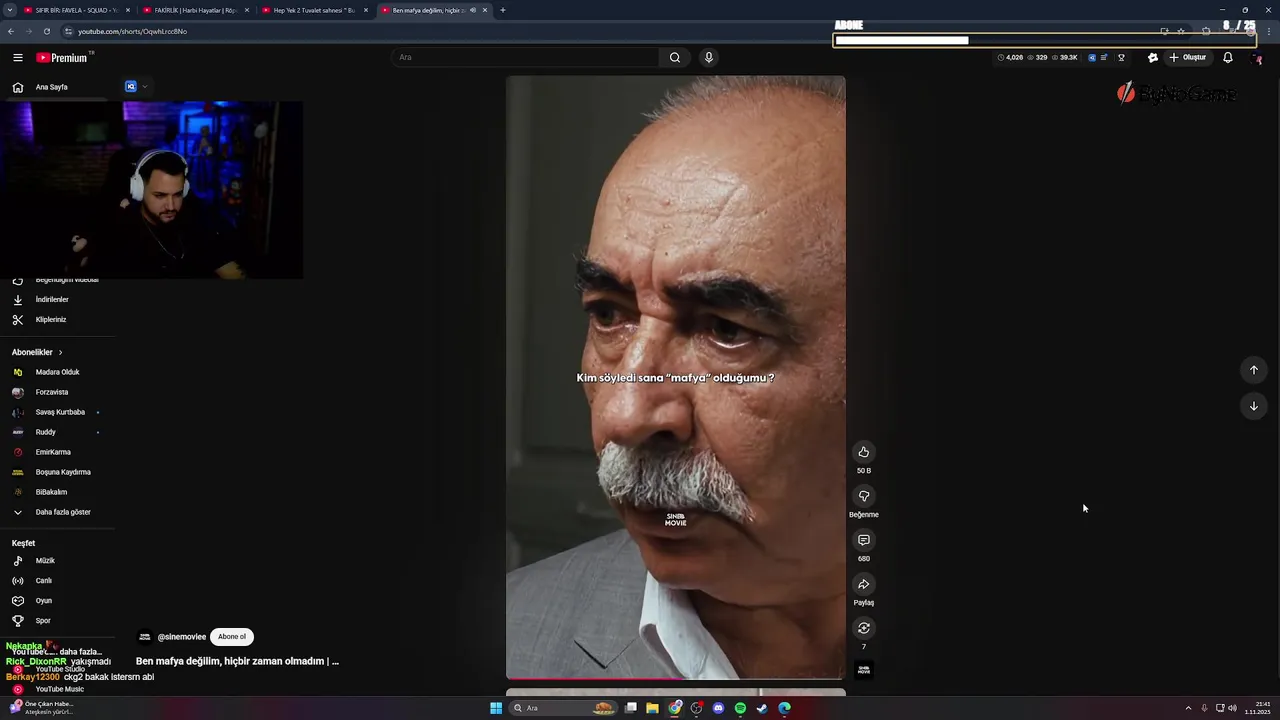Open the taskbar volume control
This screenshot has height=720, width=1280.
(1232, 708)
